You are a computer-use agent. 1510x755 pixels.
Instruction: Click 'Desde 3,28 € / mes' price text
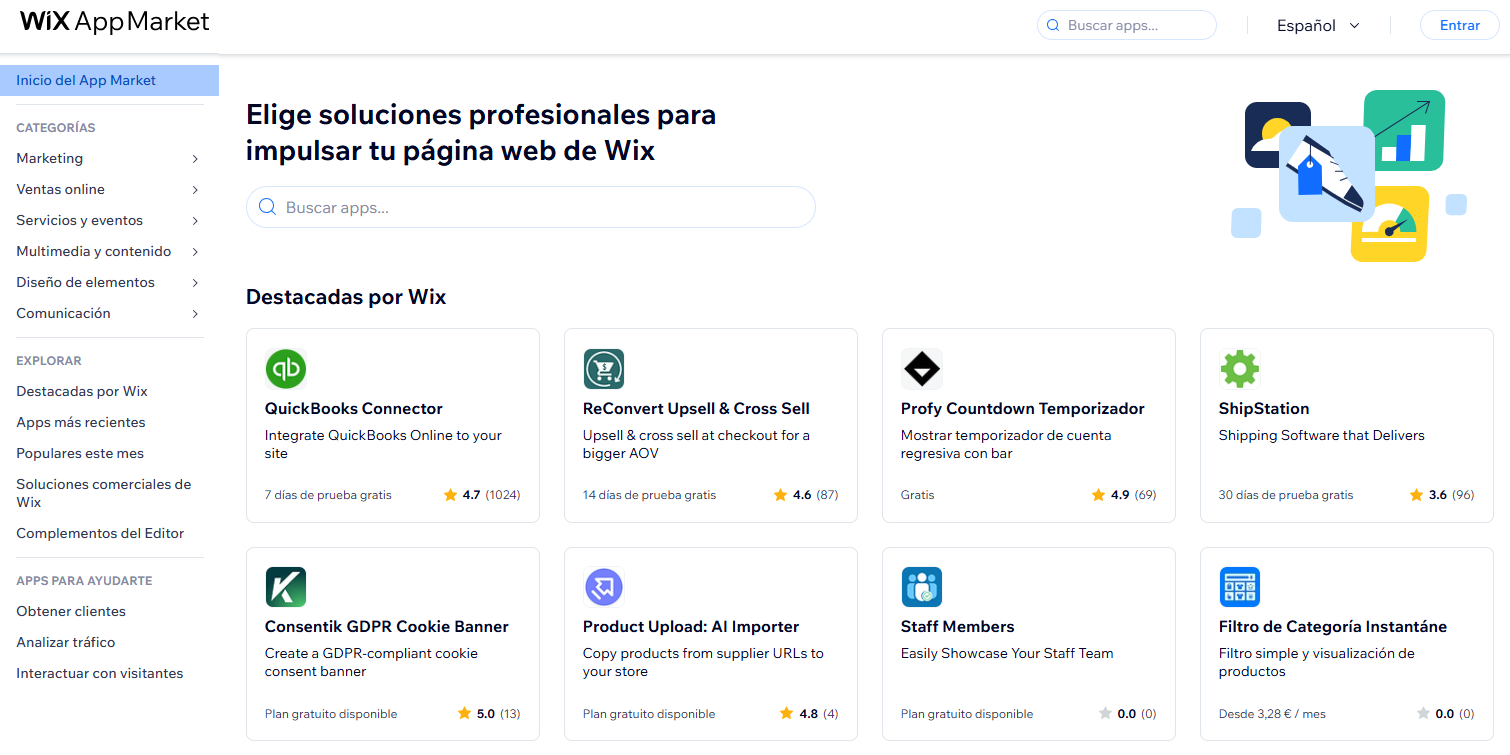pyautogui.click(x=1272, y=714)
